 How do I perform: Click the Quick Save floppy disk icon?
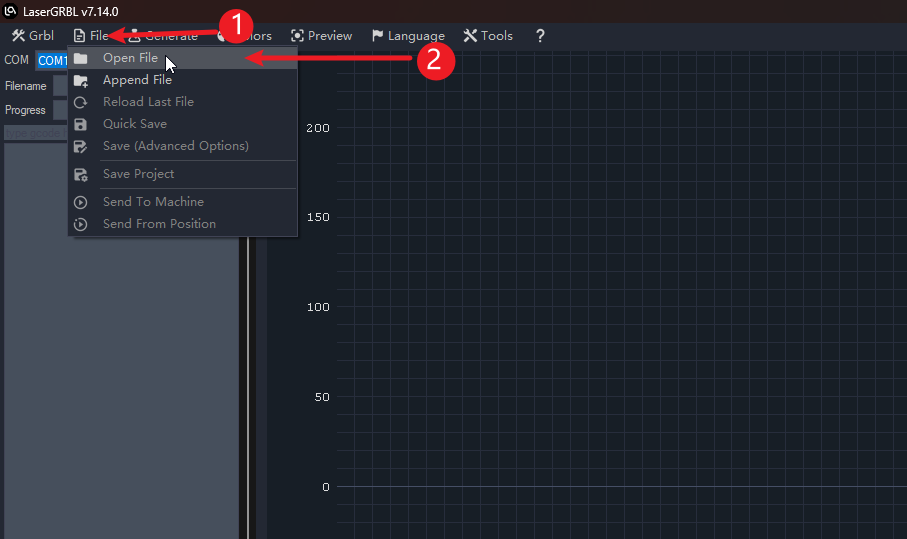(x=81, y=124)
